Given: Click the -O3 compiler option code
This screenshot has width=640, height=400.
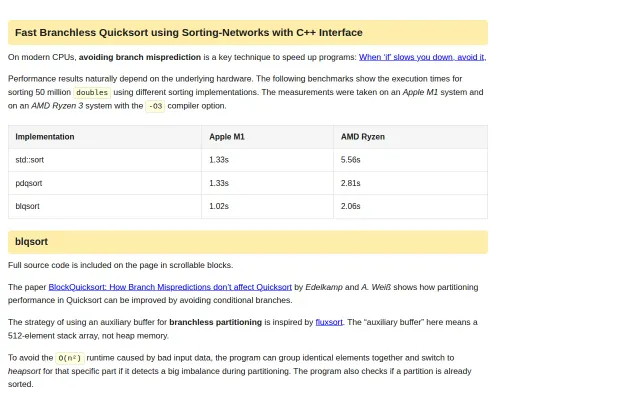Looking at the screenshot, I should pos(155,106).
